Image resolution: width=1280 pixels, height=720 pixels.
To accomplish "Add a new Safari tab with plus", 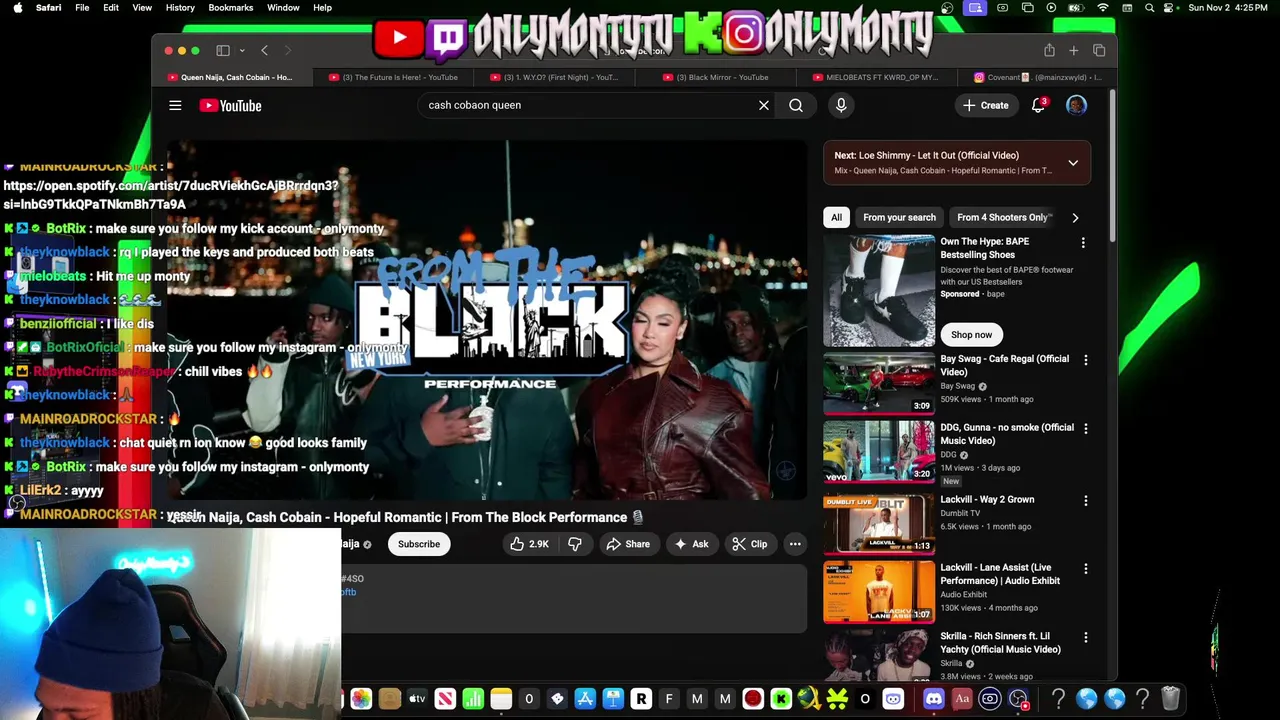I will [x=1073, y=50].
